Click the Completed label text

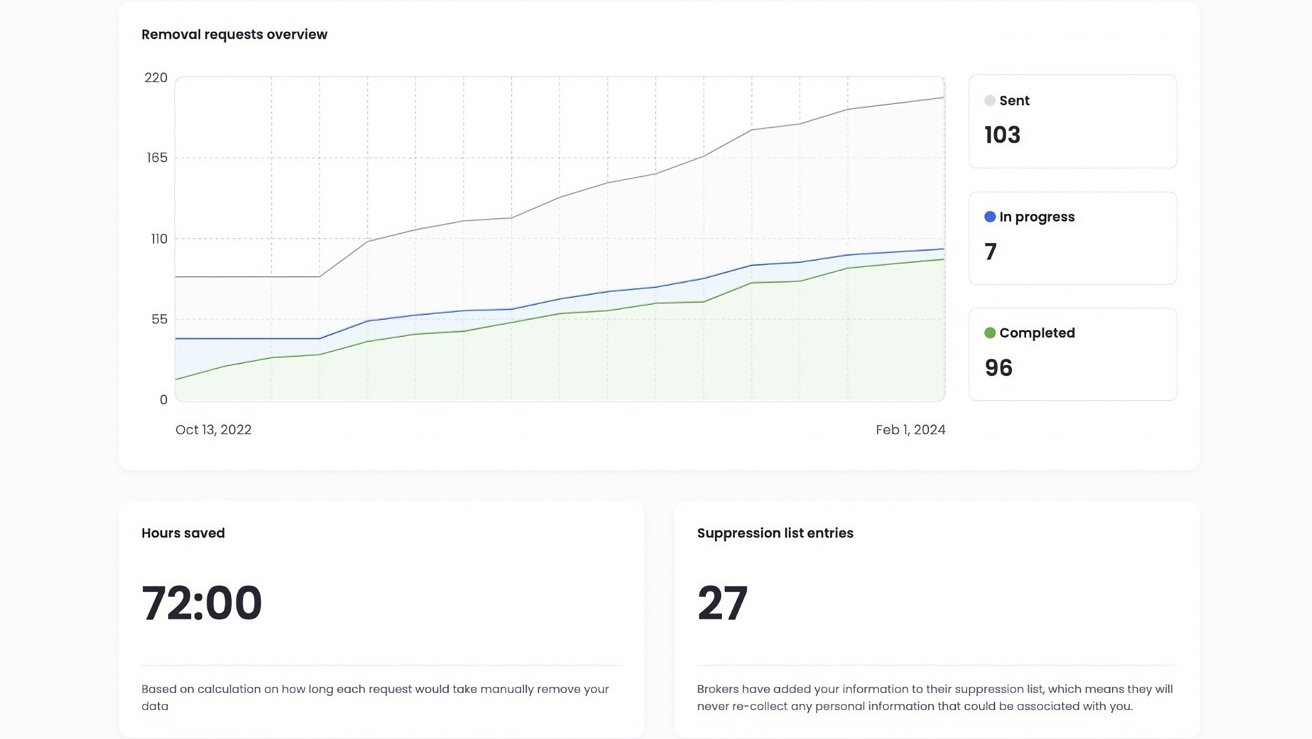(x=1037, y=333)
